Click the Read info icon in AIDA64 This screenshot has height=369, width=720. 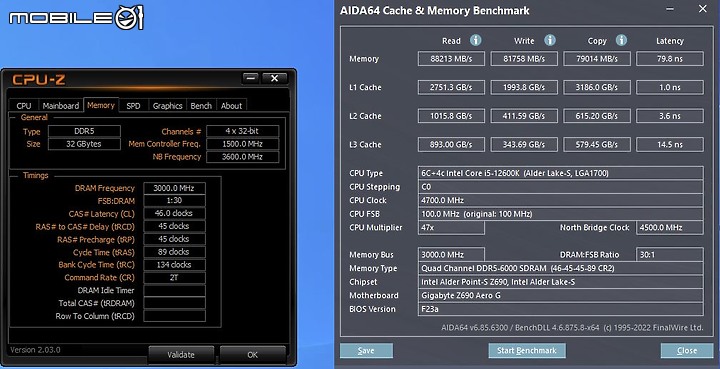(x=476, y=40)
